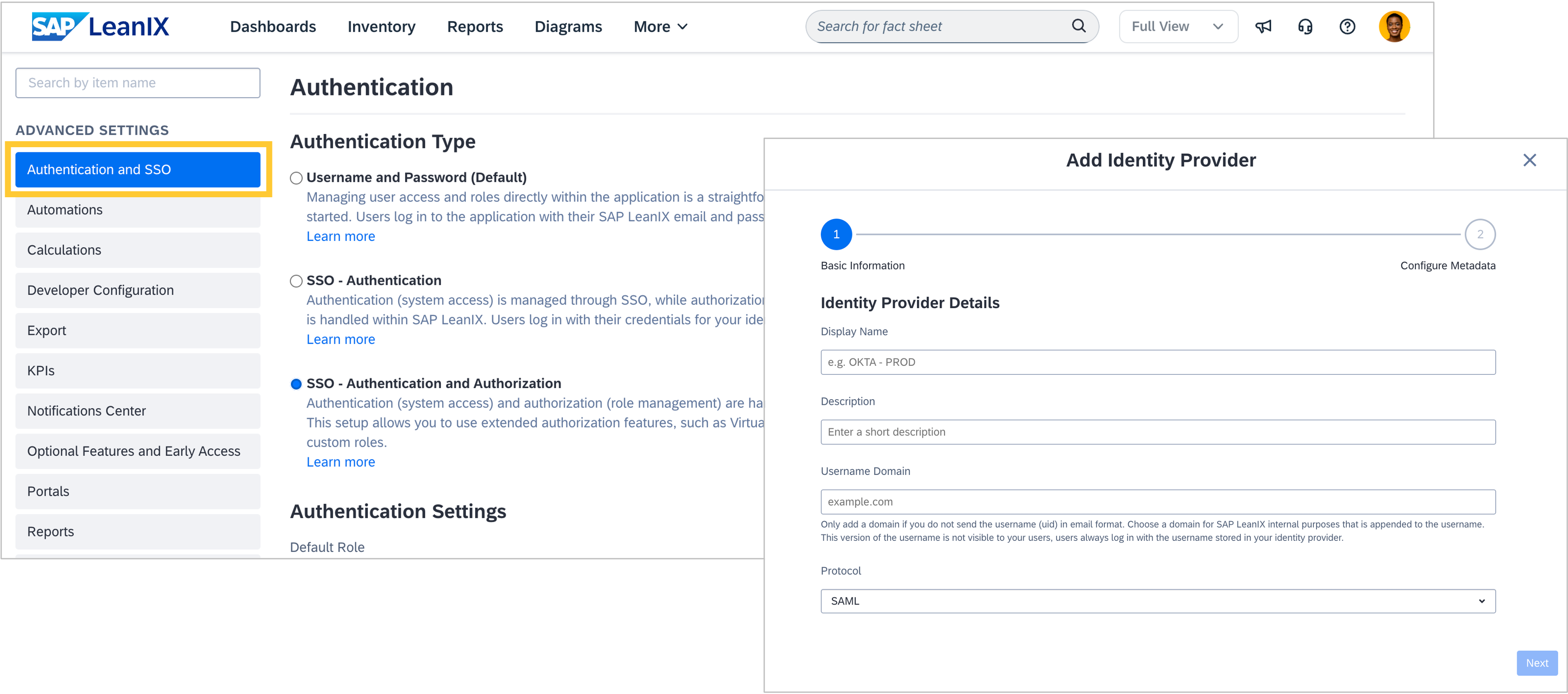Image resolution: width=1568 pixels, height=694 pixels.
Task: Select the SSO - Authentication radio button
Action: pyautogui.click(x=296, y=281)
